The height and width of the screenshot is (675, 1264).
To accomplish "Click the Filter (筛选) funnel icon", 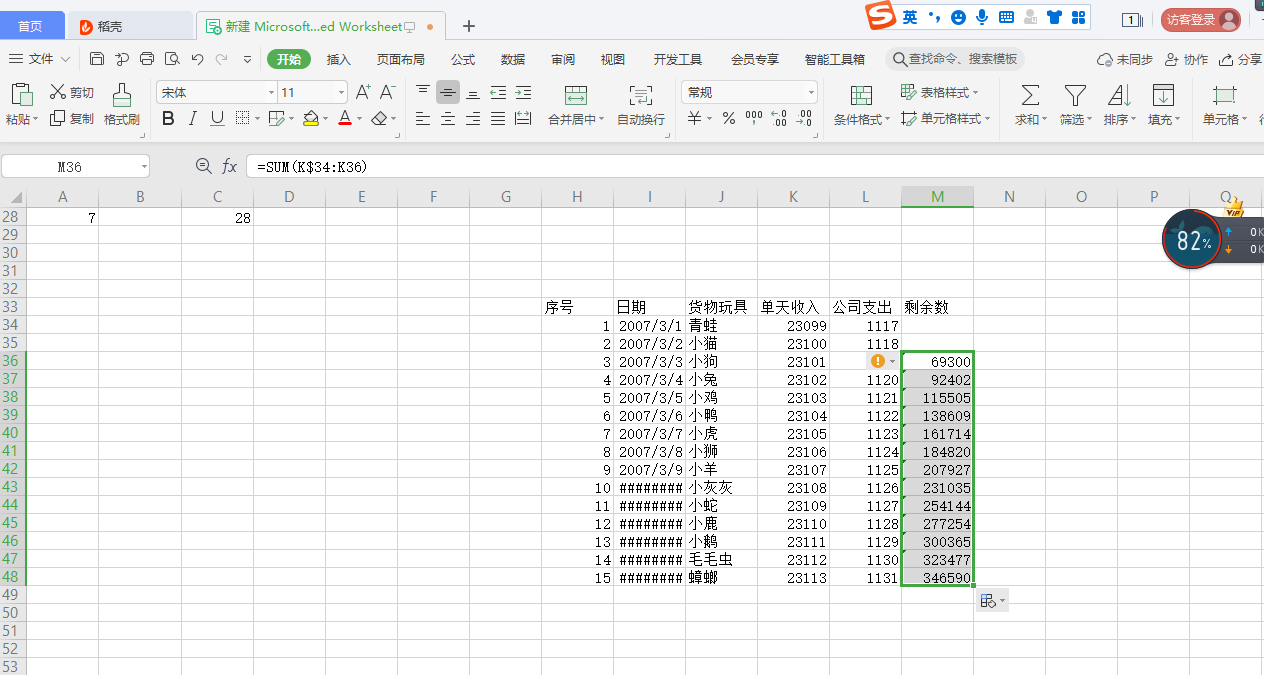I will pos(1075,95).
